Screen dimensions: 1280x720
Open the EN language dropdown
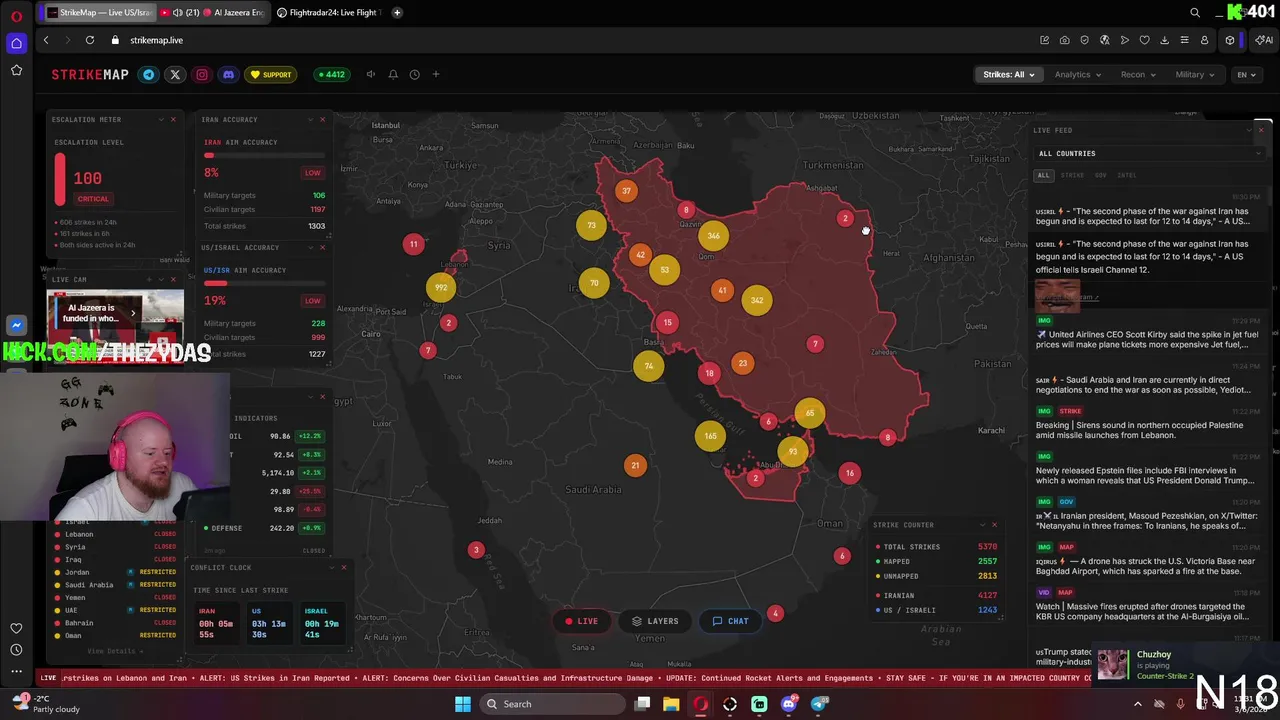1246,74
